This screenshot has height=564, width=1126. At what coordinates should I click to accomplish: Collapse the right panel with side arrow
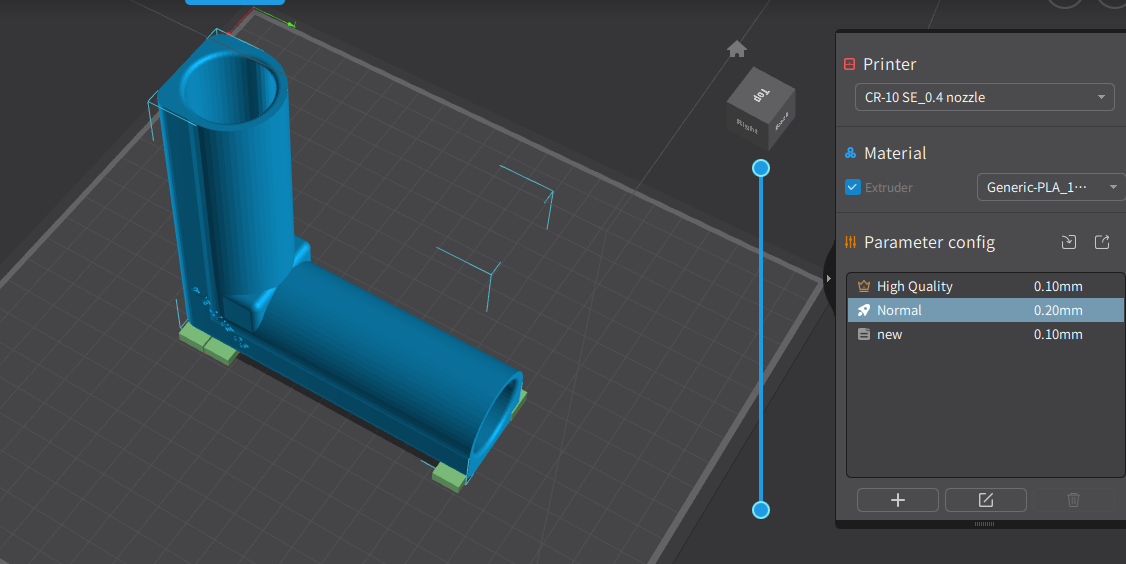pos(828,279)
